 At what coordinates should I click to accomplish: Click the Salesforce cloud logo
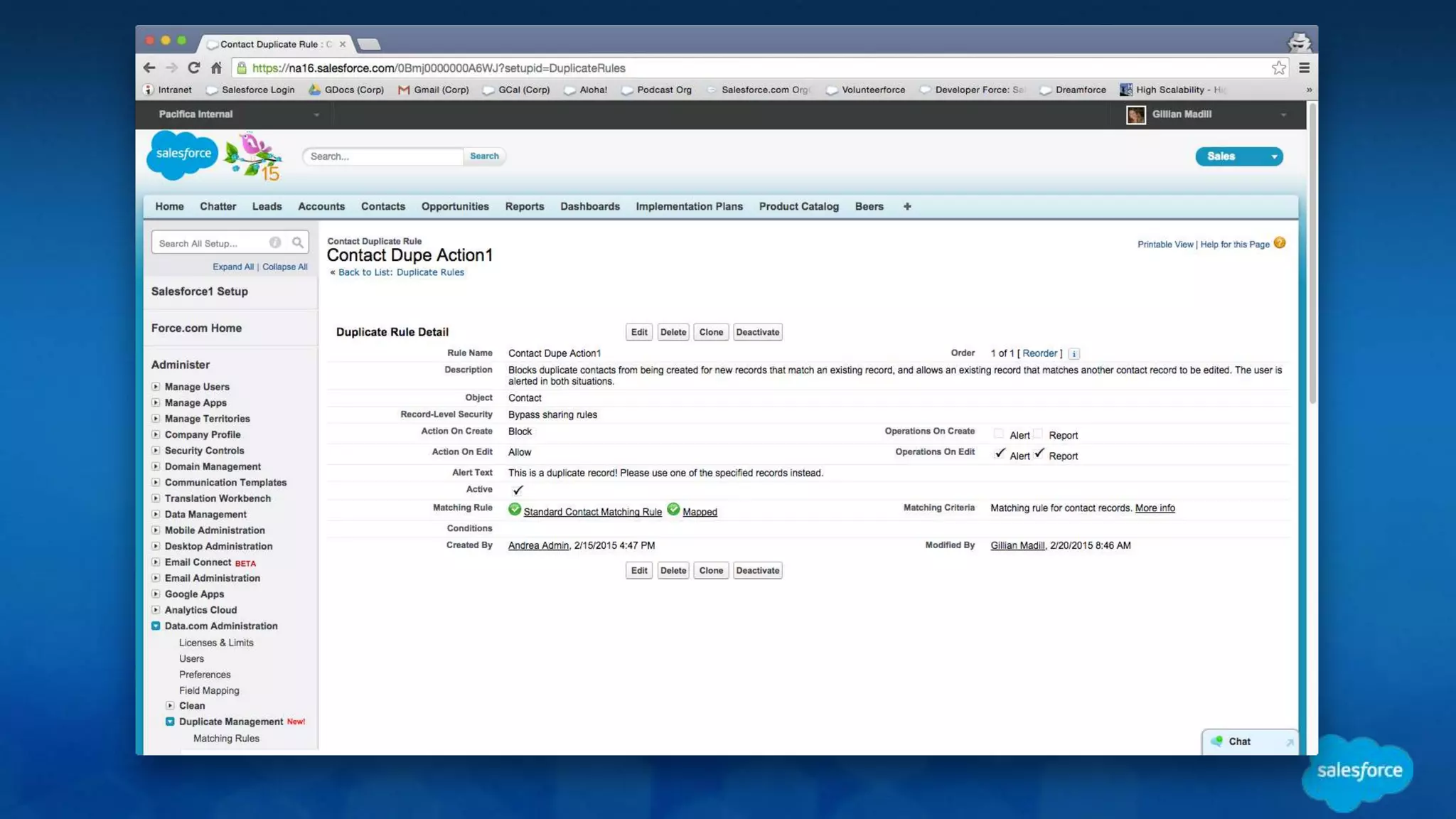click(x=183, y=154)
